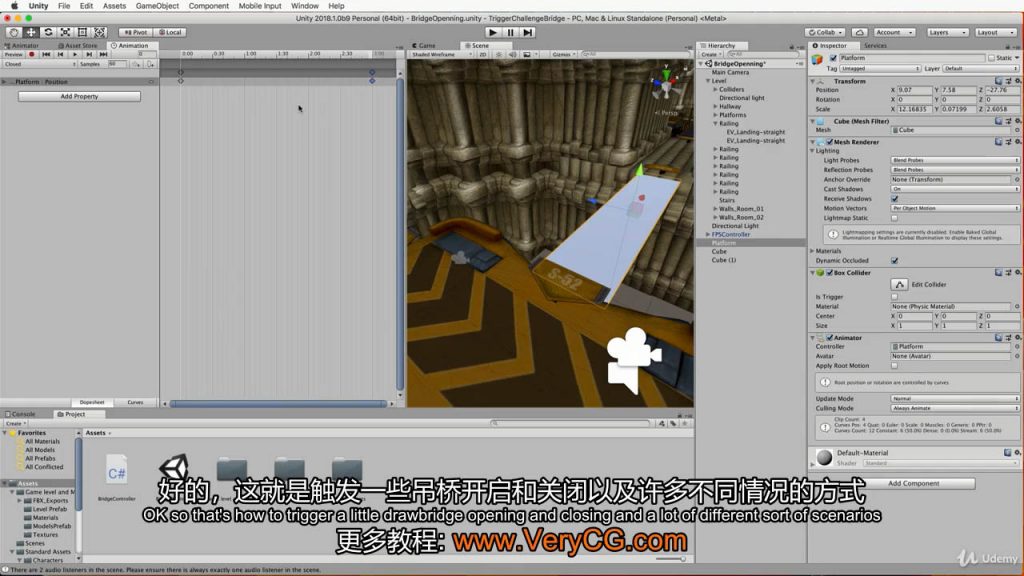Screen dimensions: 1024x576
Task: Open the Cloud services icon button
Action: pos(859,32)
